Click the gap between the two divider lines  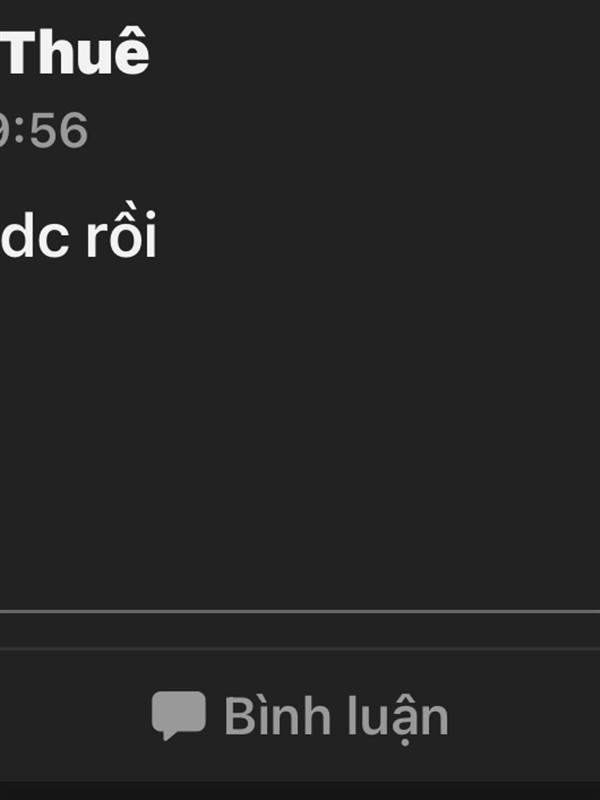tap(300, 630)
